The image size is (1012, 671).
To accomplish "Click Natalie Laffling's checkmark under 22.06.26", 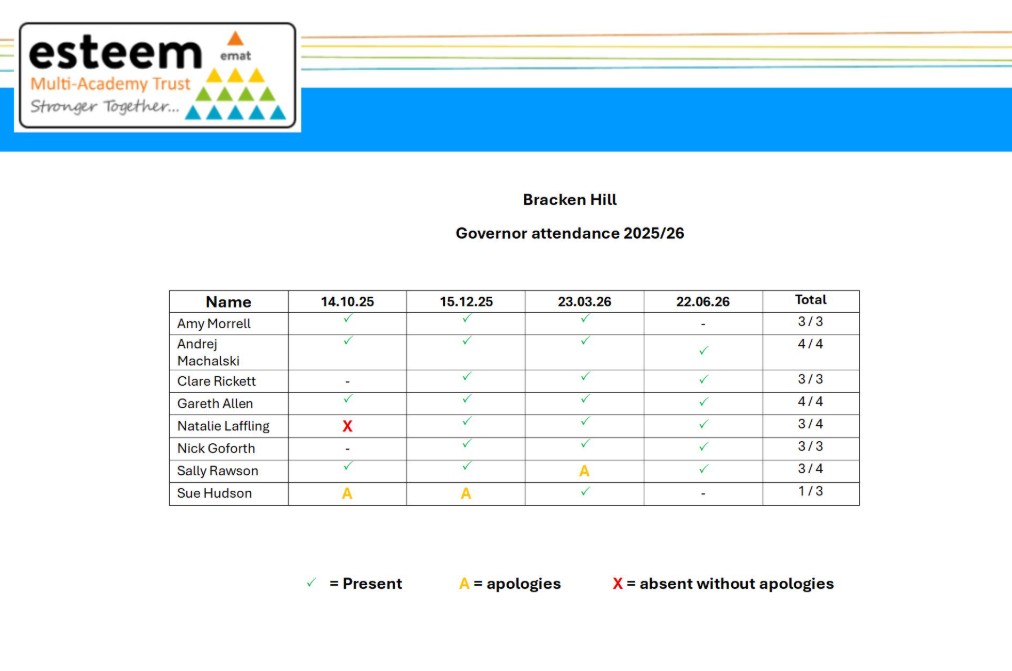I will coord(703,424).
